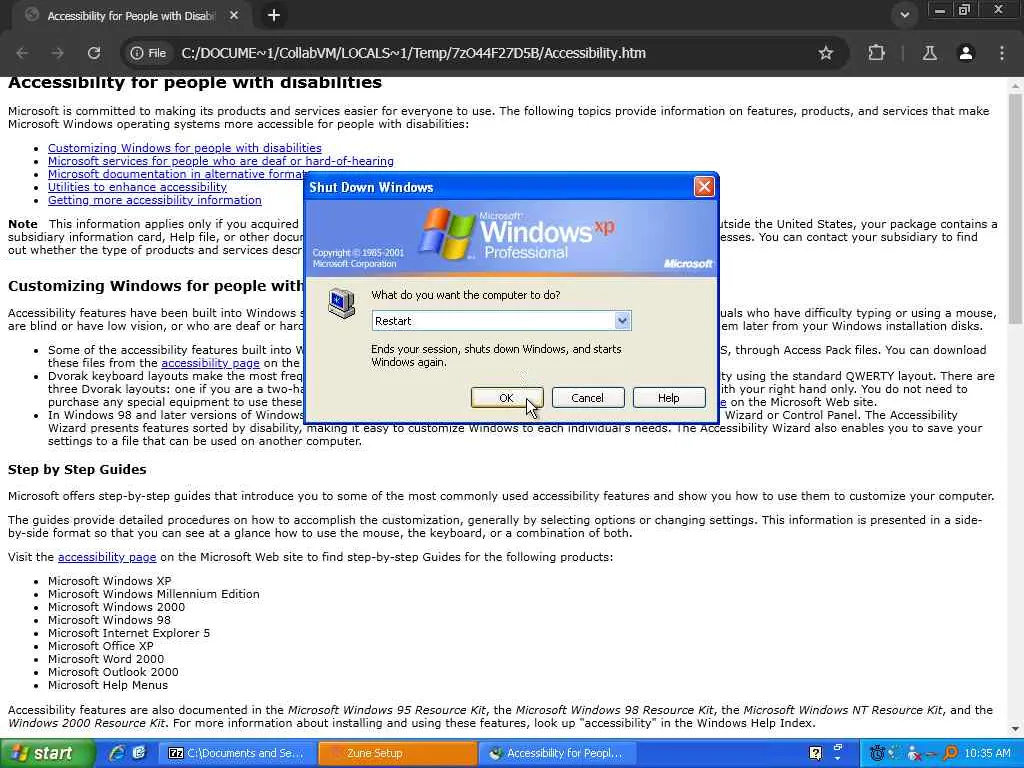1024x768 pixels.
Task: Close the Shut Down Windows dialog
Action: (x=704, y=187)
